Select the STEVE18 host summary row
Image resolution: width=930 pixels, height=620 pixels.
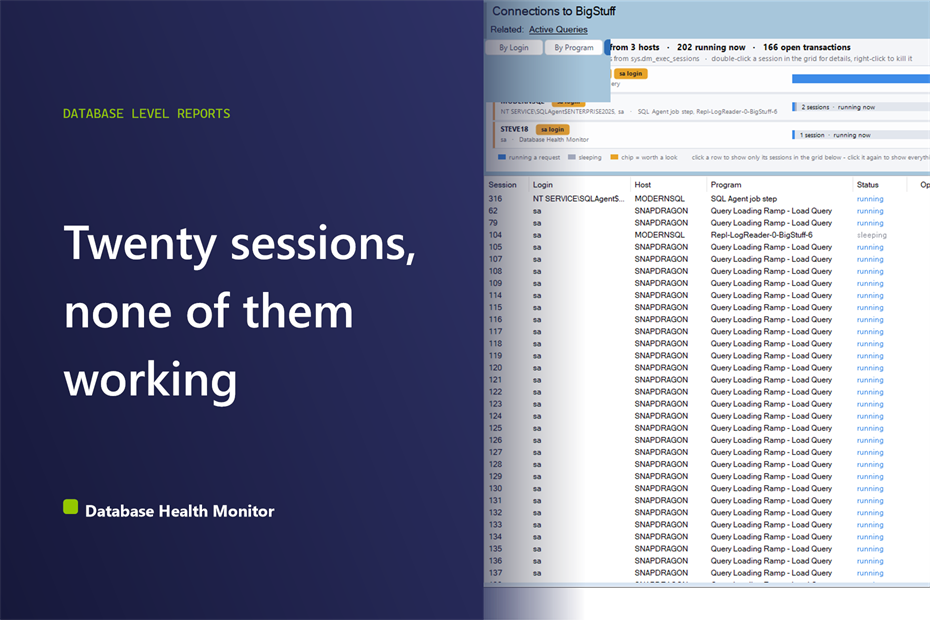tap(712, 134)
